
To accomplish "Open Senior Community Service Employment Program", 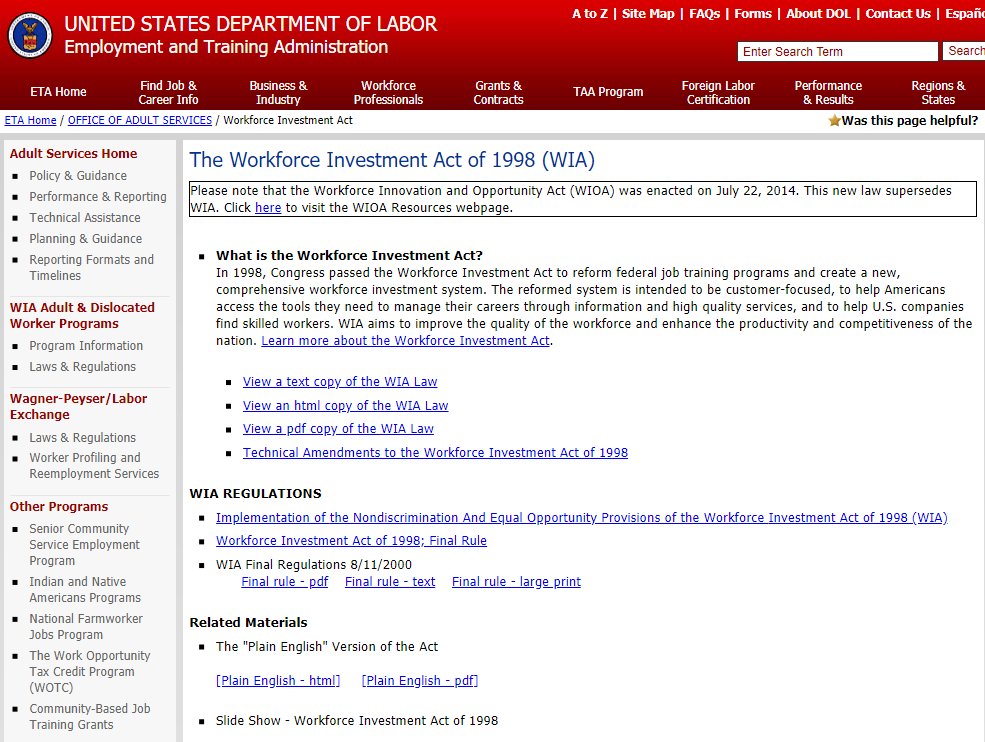I will 84,545.
